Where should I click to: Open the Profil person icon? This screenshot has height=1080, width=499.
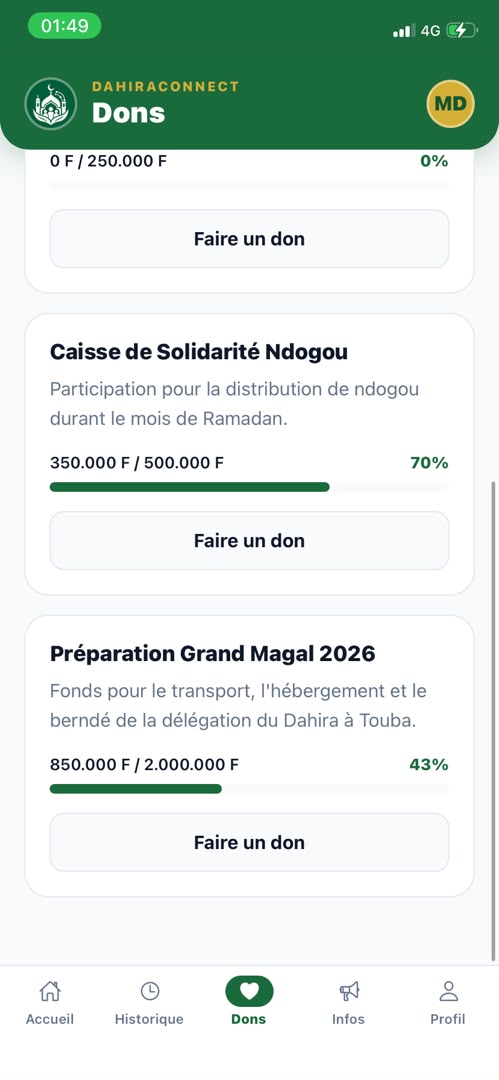tap(449, 991)
